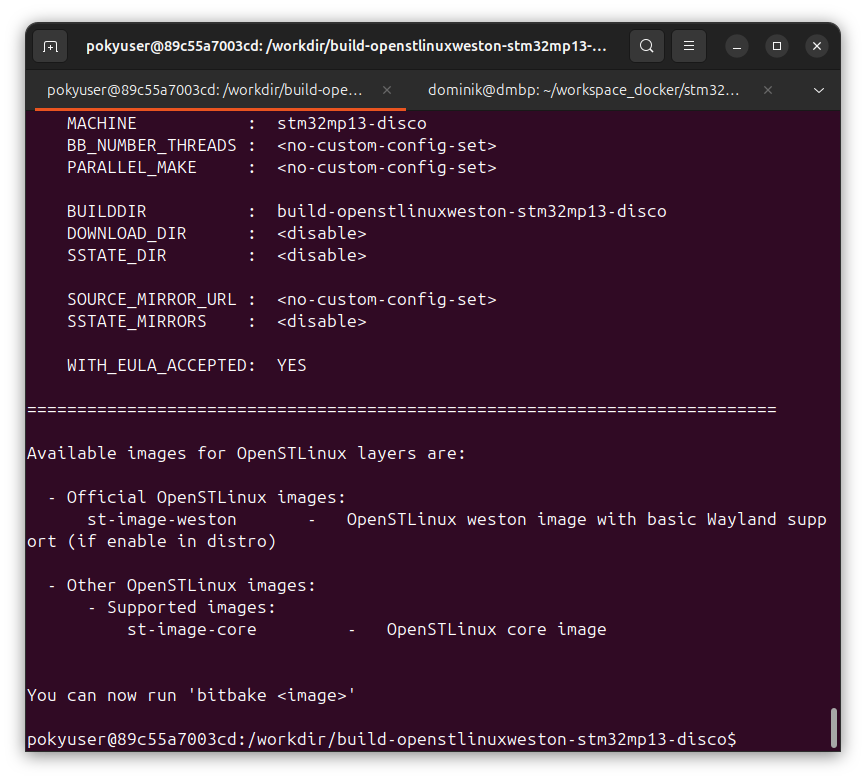Click the 'Supported images:' line
This screenshot has height=780, width=866.
tap(191, 608)
